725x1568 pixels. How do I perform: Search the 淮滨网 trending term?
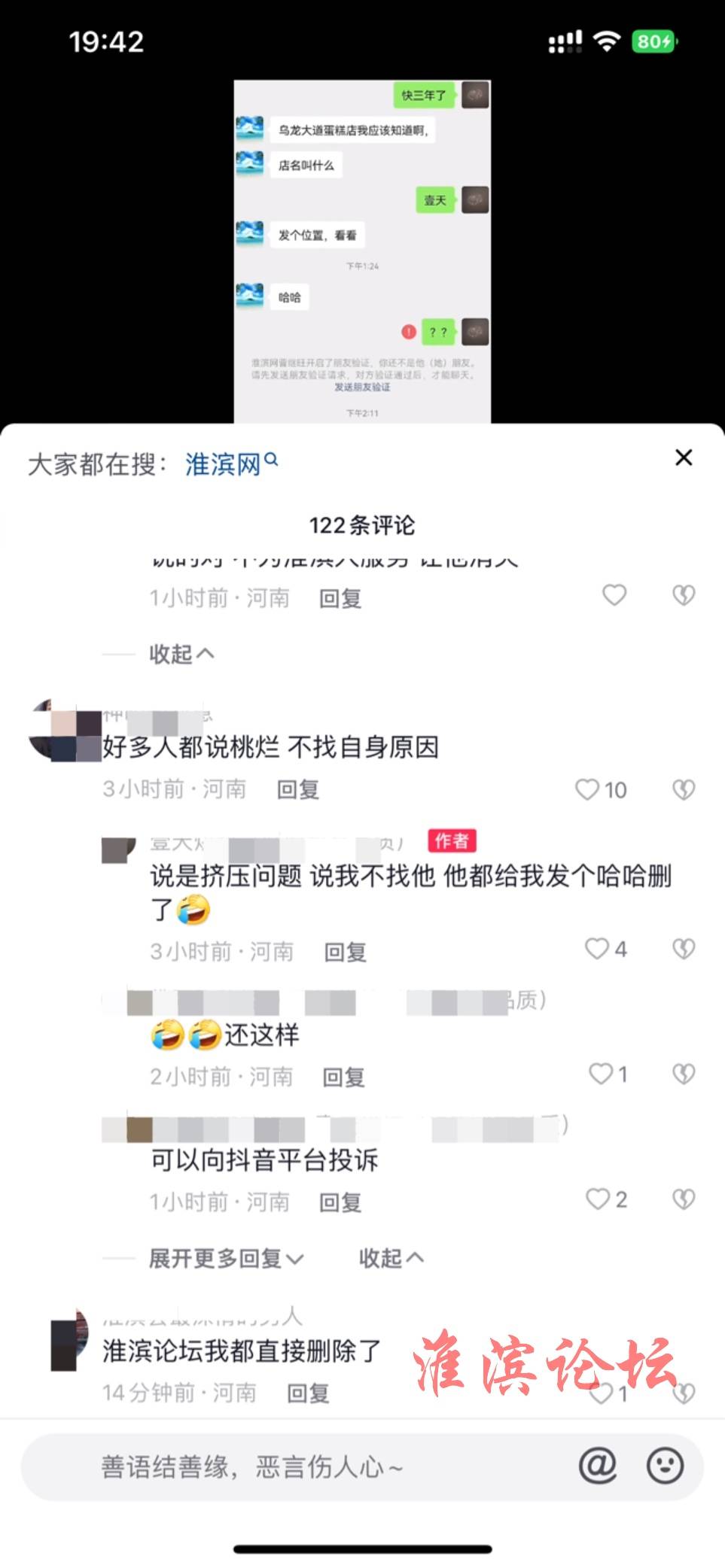click(x=231, y=463)
